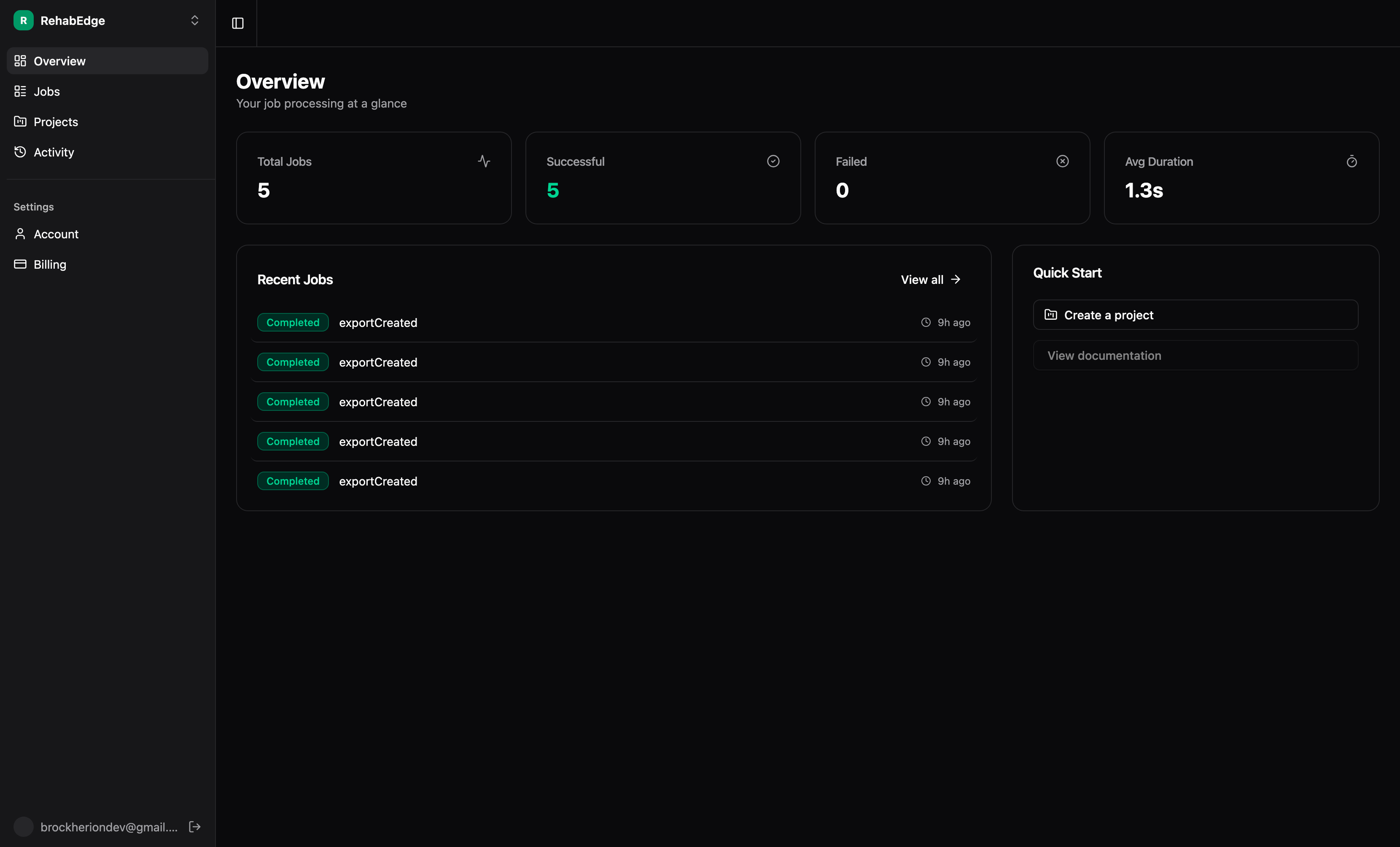Image resolution: width=1400 pixels, height=847 pixels.
Task: Click the check circle icon on Successful card
Action: (773, 162)
